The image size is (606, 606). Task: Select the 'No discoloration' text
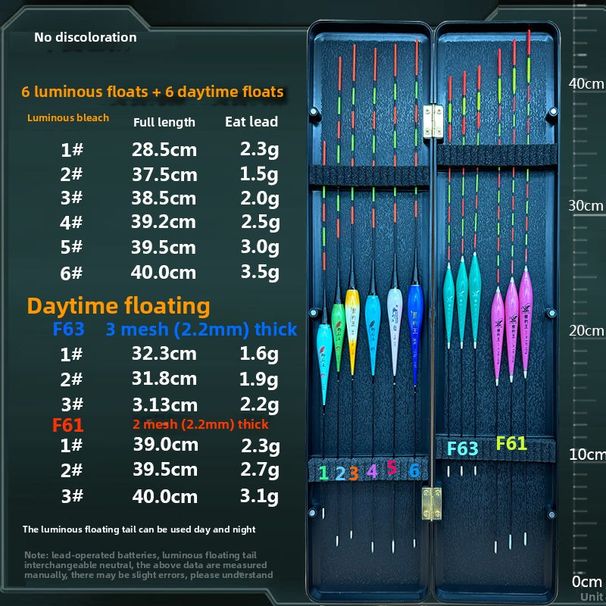pos(85,37)
